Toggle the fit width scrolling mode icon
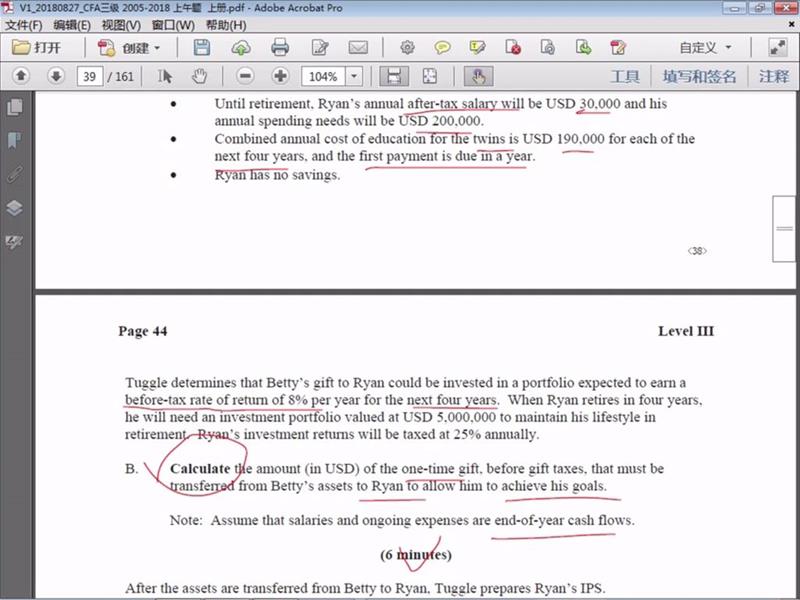 [x=394, y=77]
